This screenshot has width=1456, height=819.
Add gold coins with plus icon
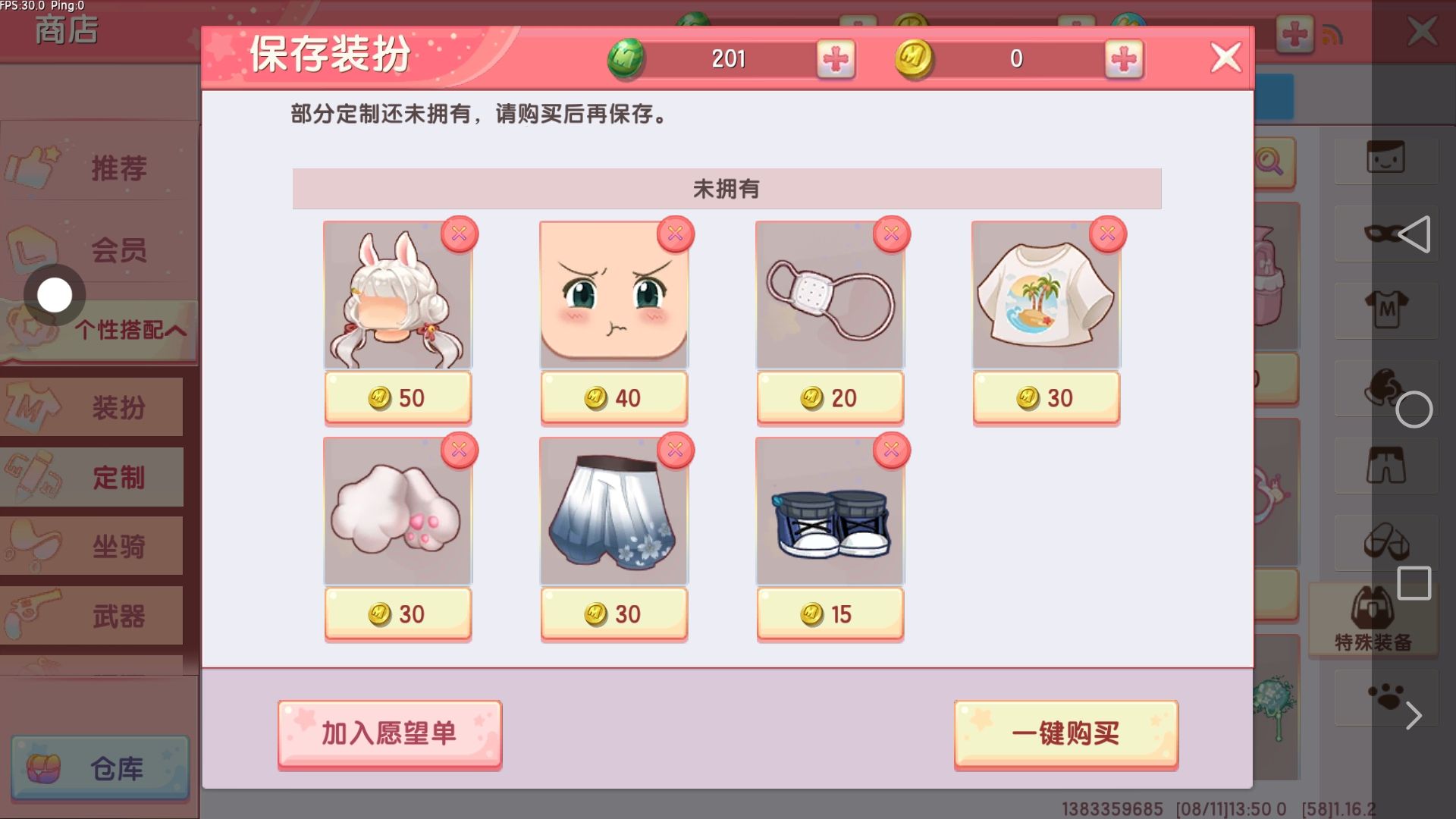click(x=1124, y=59)
